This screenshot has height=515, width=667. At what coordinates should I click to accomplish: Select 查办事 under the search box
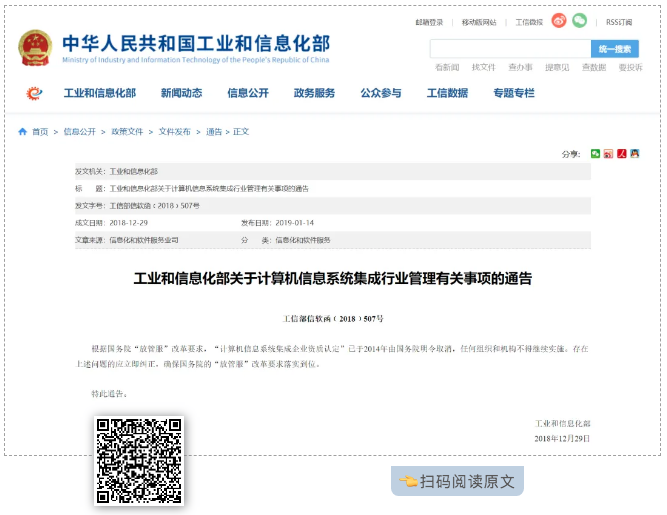click(520, 67)
